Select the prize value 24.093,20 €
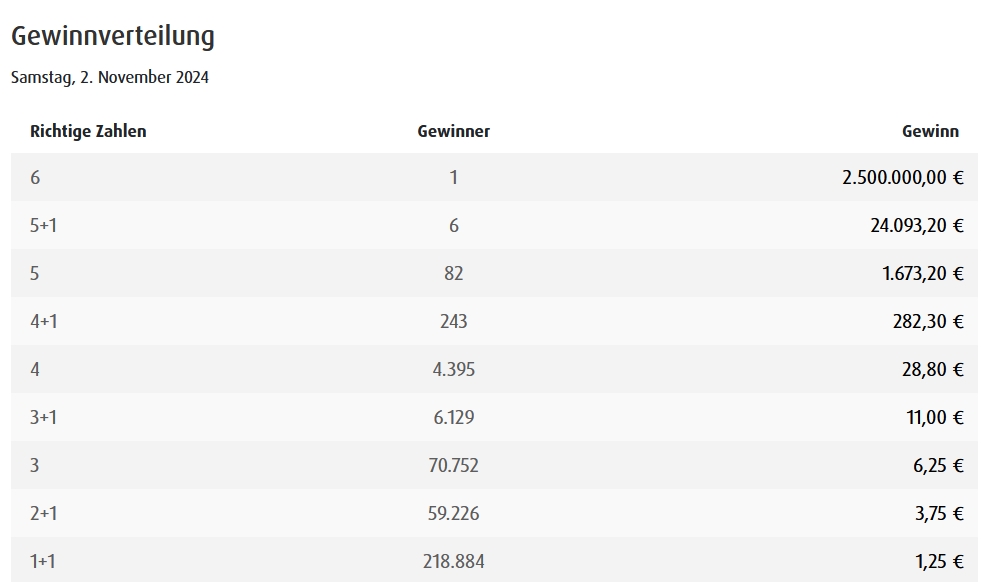The image size is (981, 582). (917, 225)
